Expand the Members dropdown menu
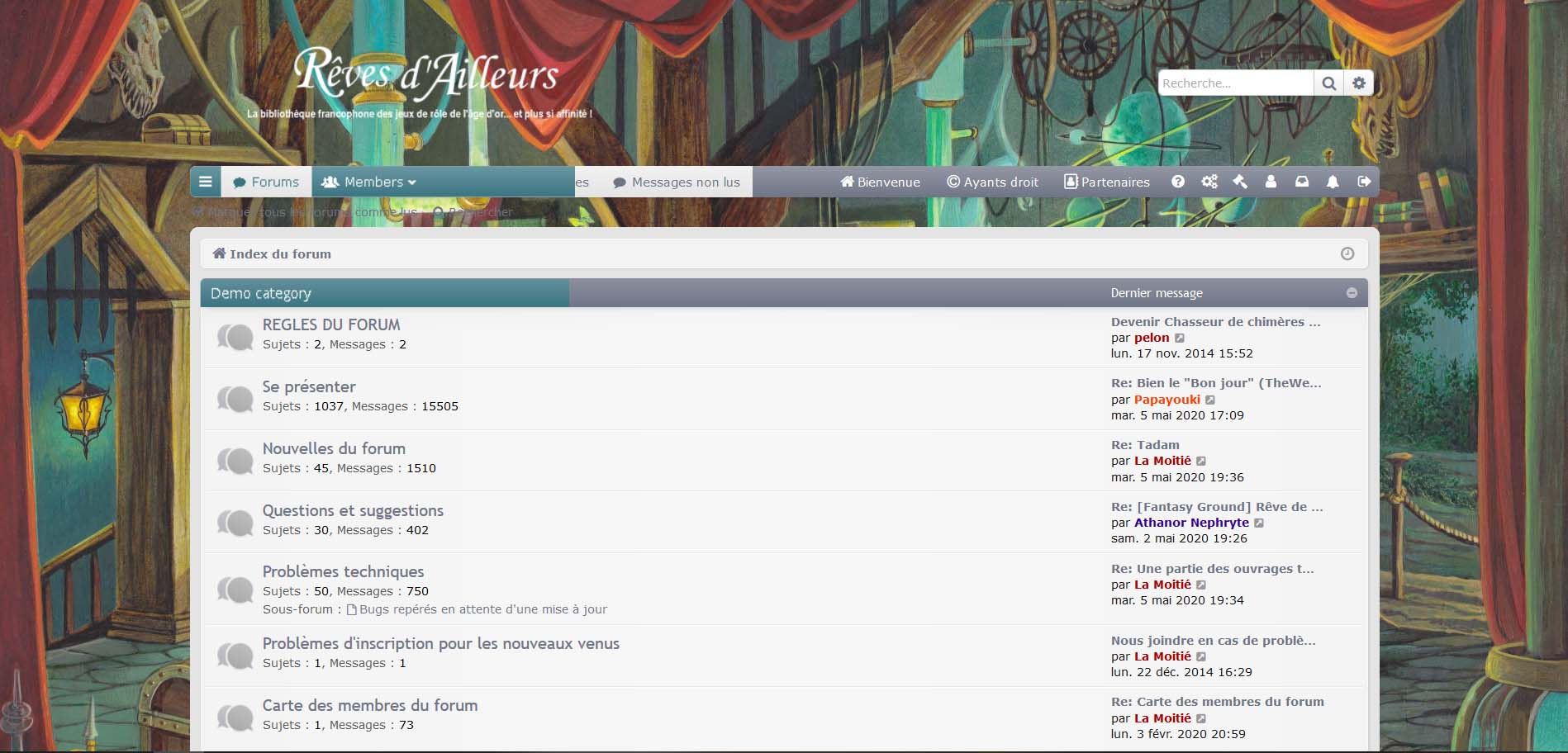Viewport: 1568px width, 753px height. [x=368, y=182]
